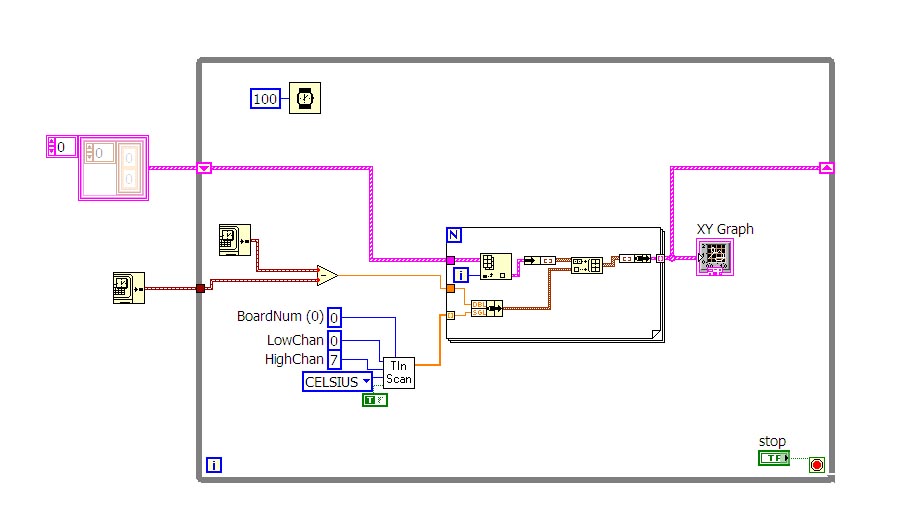Click the HighChan label
The width and height of the screenshot is (904, 522).
click(x=294, y=359)
